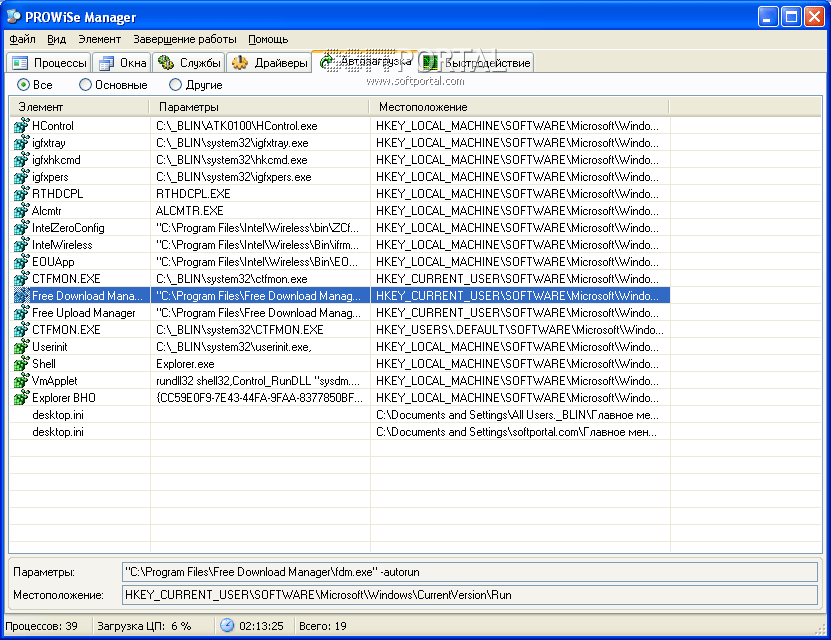Select the Shell row name
The height and width of the screenshot is (640, 831).
[x=44, y=363]
